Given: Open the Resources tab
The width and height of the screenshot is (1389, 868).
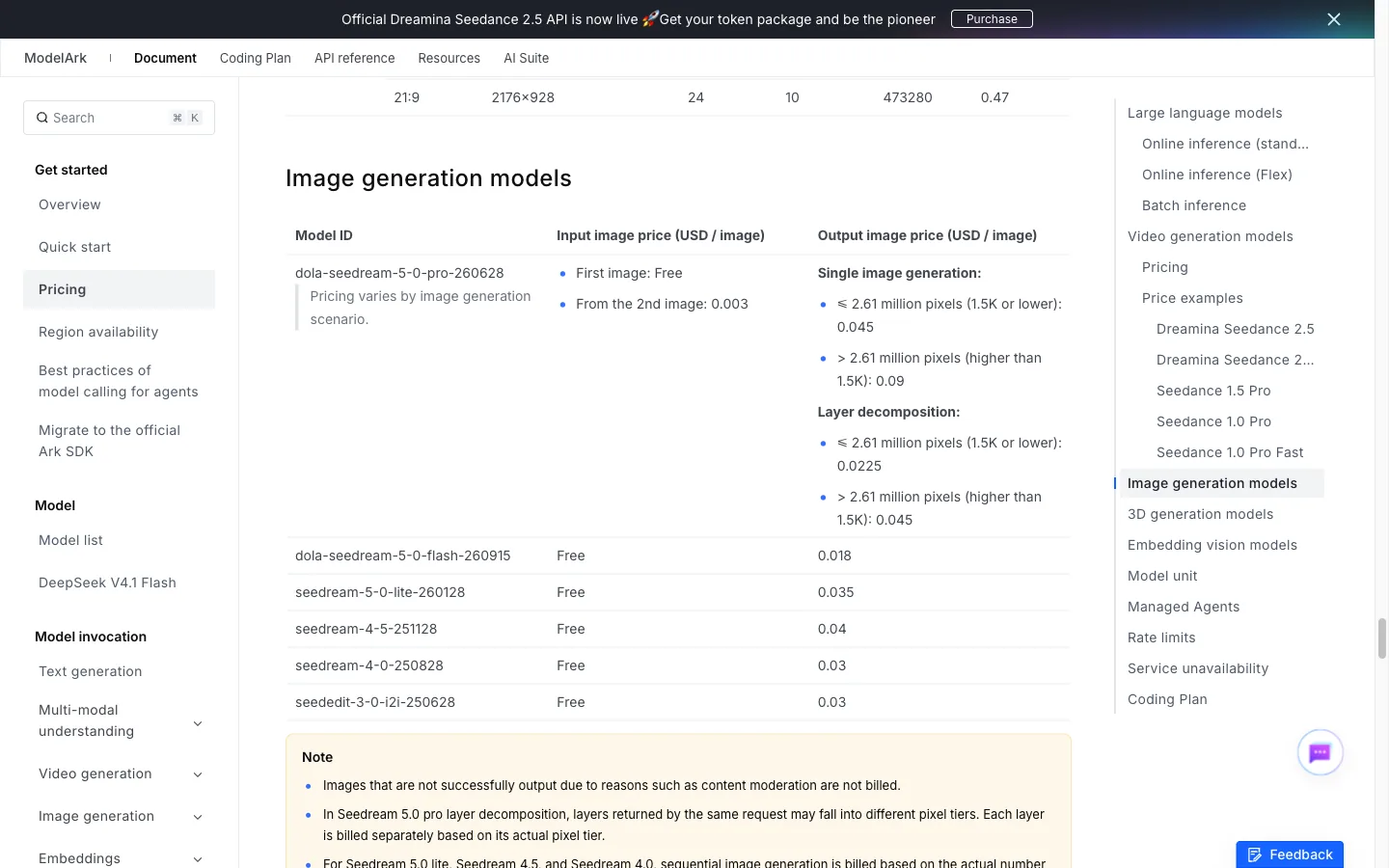Looking at the screenshot, I should (x=449, y=58).
